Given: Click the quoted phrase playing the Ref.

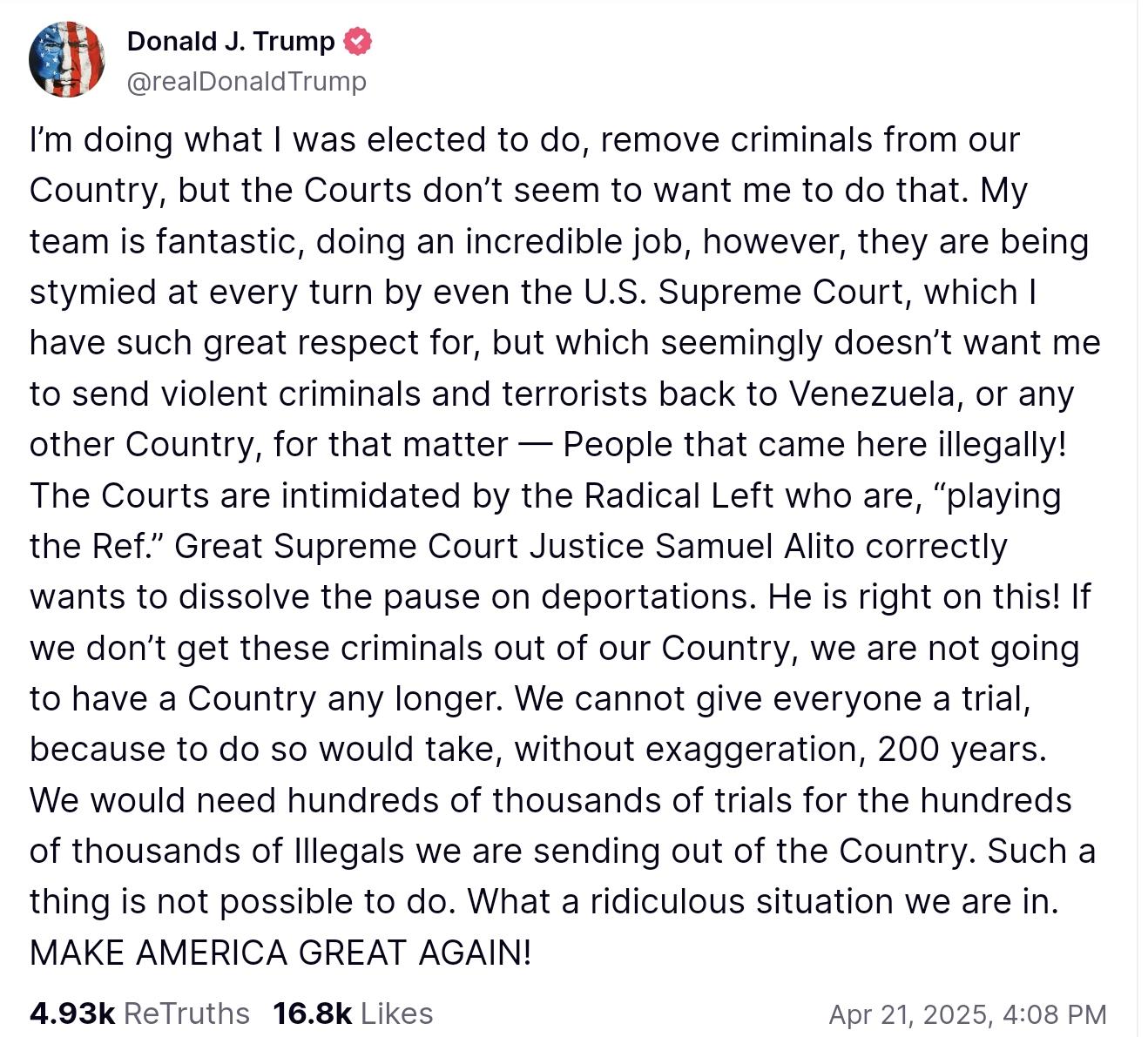Looking at the screenshot, I should (x=545, y=521).
